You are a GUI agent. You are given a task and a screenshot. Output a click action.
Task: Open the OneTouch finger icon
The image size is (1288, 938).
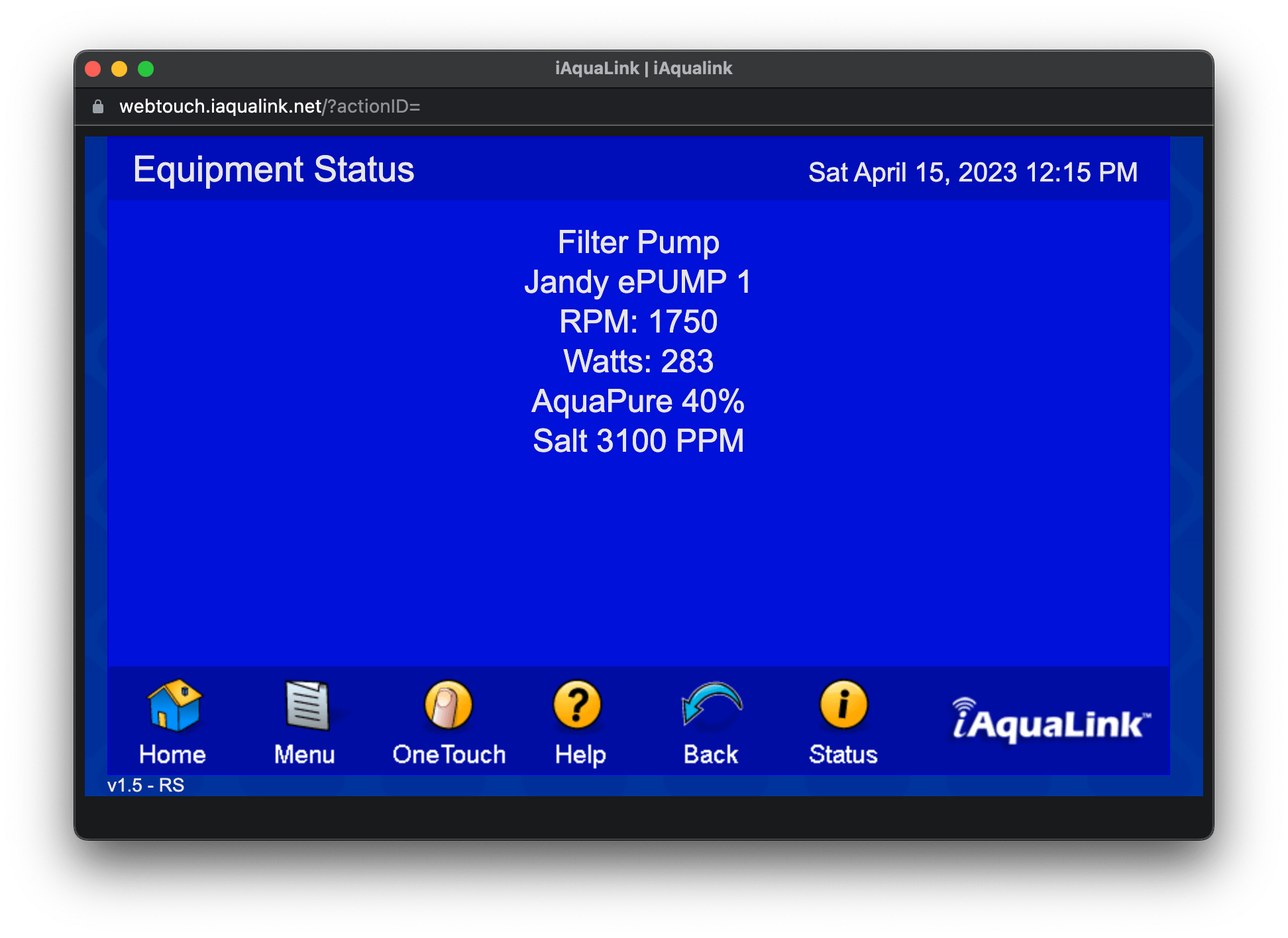449,705
